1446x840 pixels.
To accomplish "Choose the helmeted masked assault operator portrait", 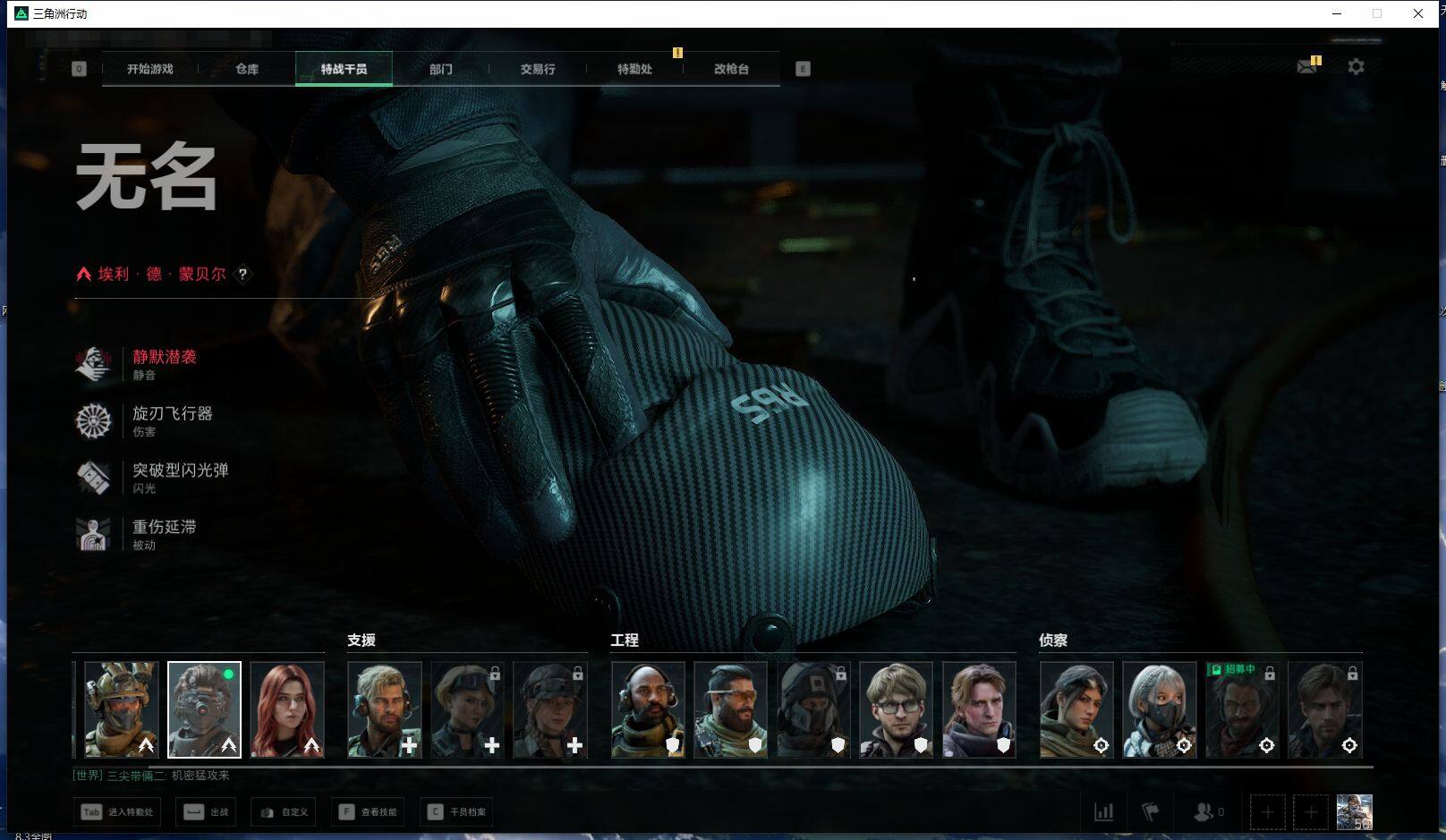I will [122, 709].
